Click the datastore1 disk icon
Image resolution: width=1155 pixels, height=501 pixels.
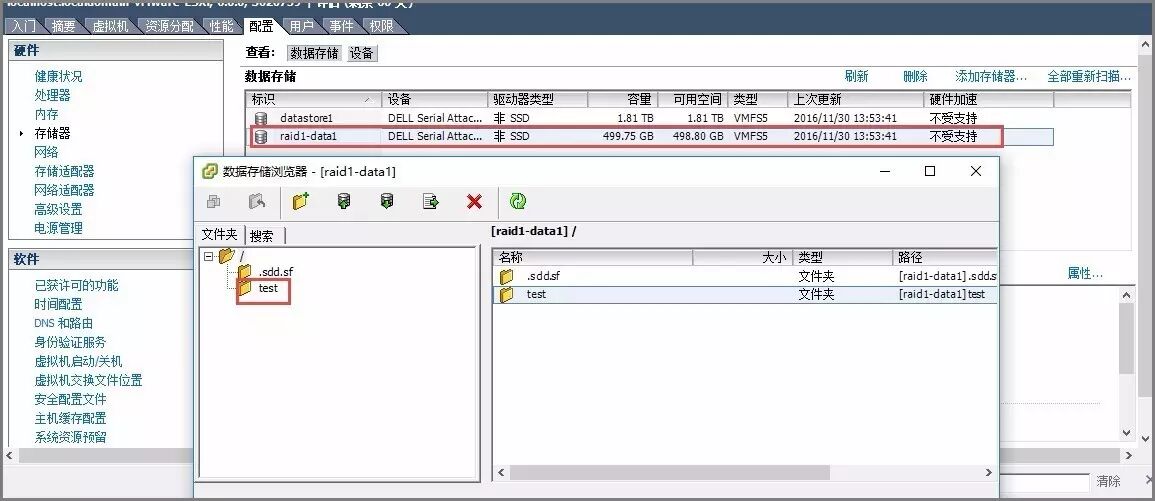pos(261,118)
